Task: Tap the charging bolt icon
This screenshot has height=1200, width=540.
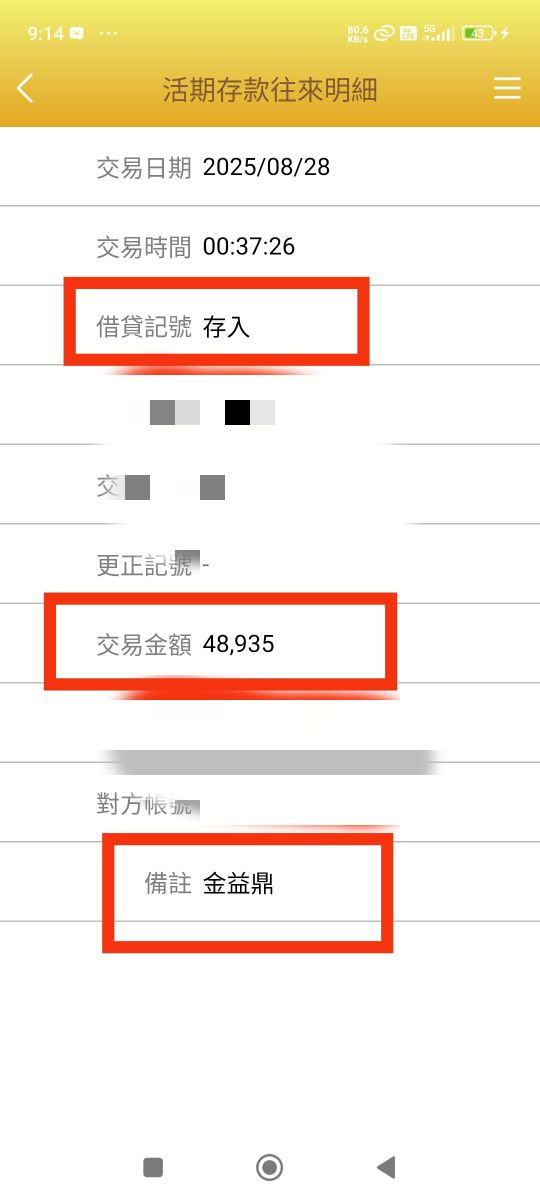Action: coord(505,33)
